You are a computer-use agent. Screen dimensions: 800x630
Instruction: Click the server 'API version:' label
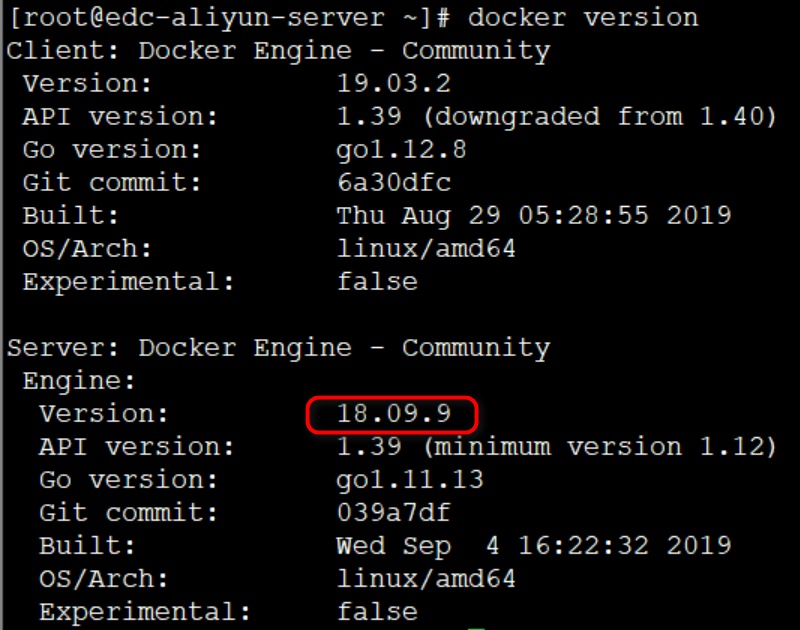tap(137, 447)
